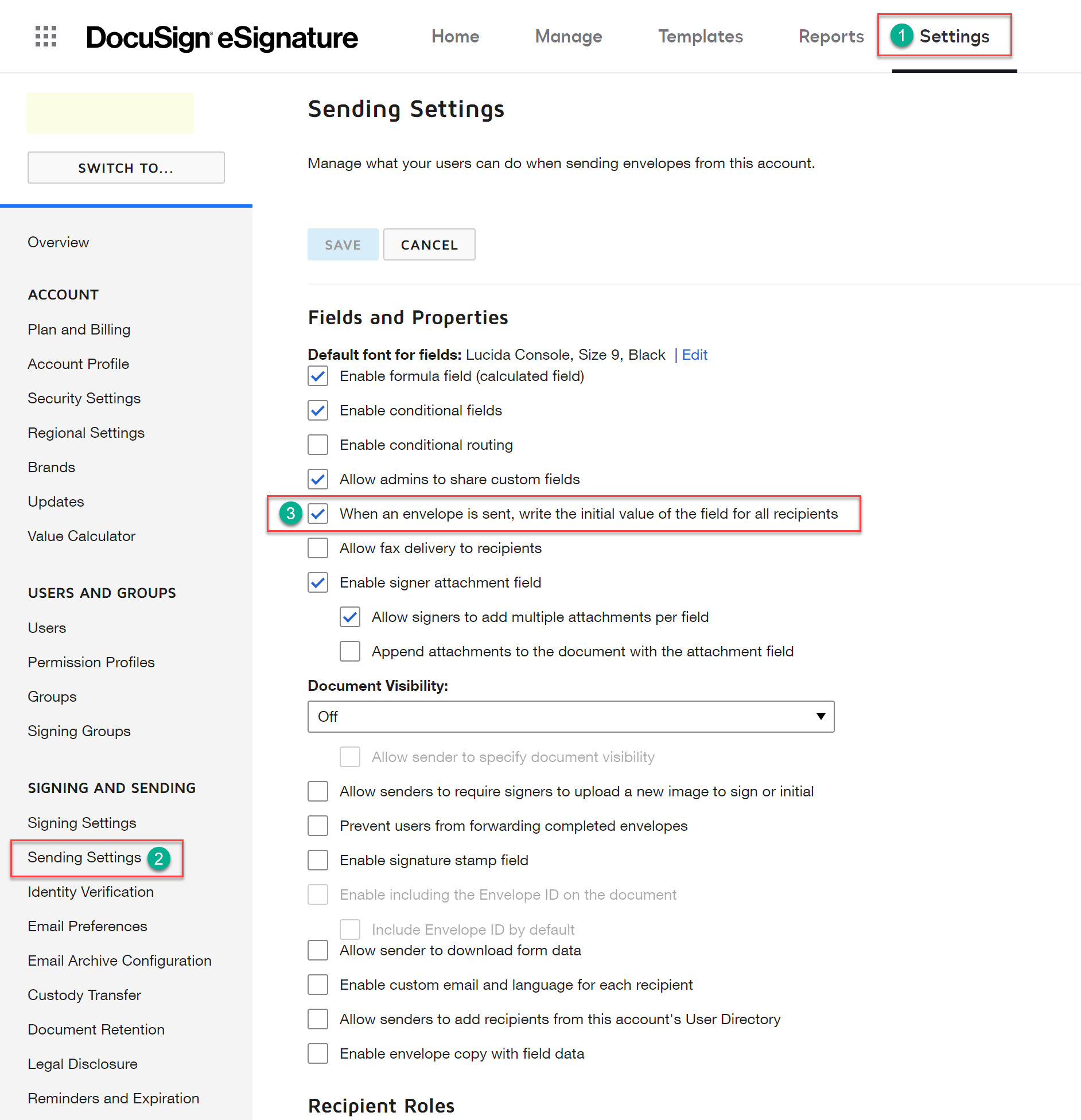Open Signing Groups in the sidebar
This screenshot has height=1120, width=1081.
79,731
